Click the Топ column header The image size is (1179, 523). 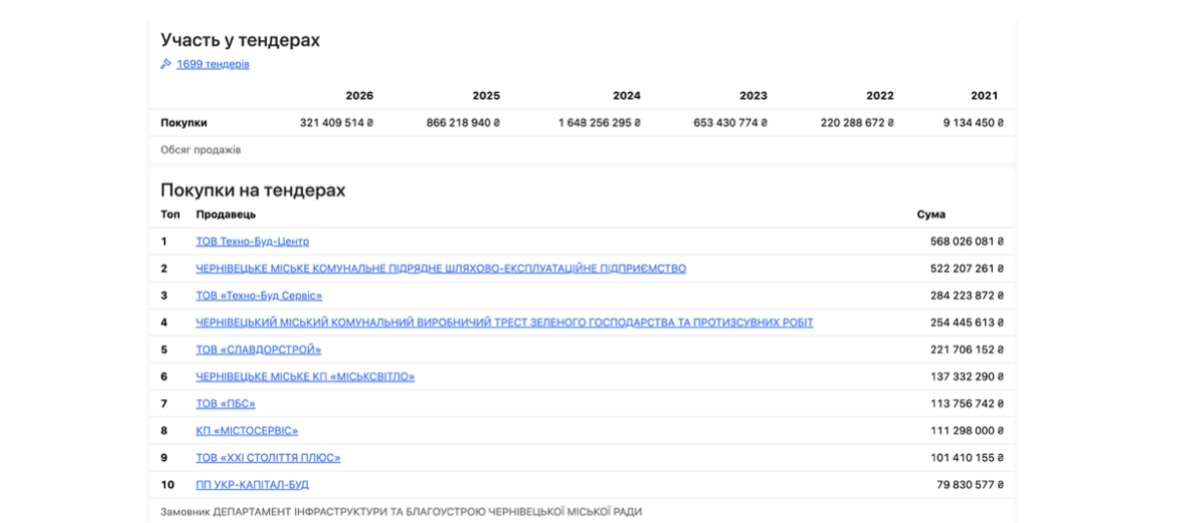(170, 215)
